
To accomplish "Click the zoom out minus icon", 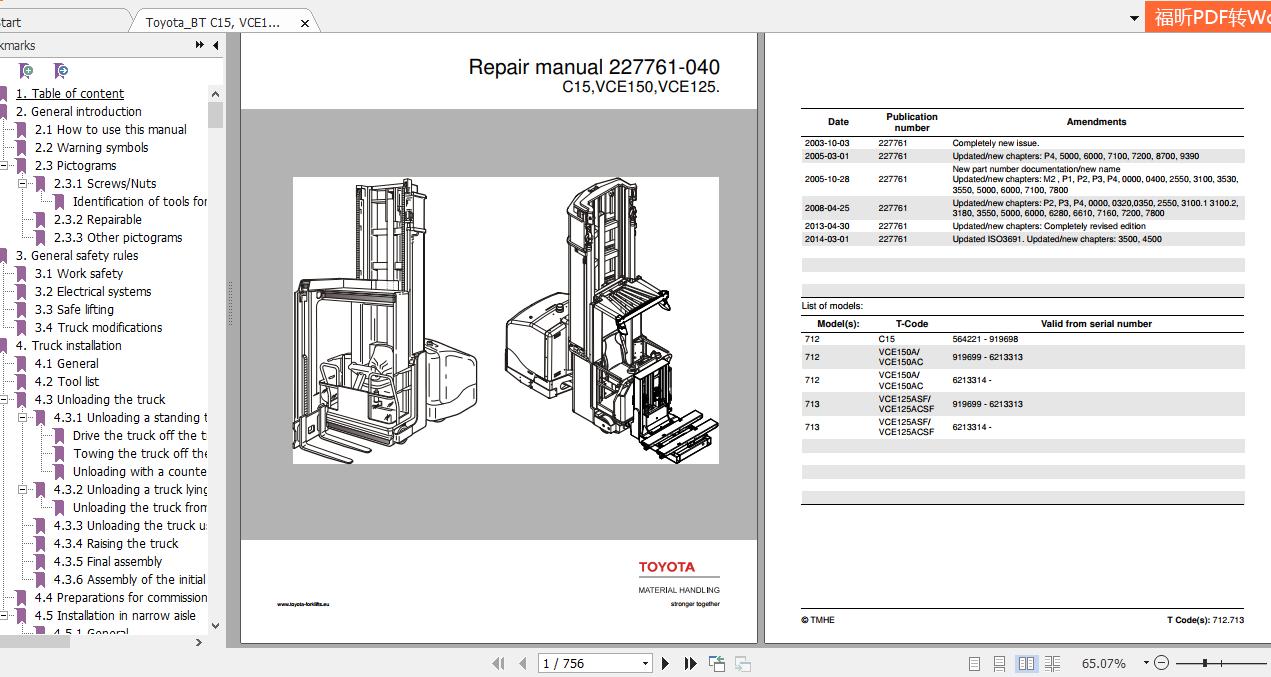I will pos(1161,662).
